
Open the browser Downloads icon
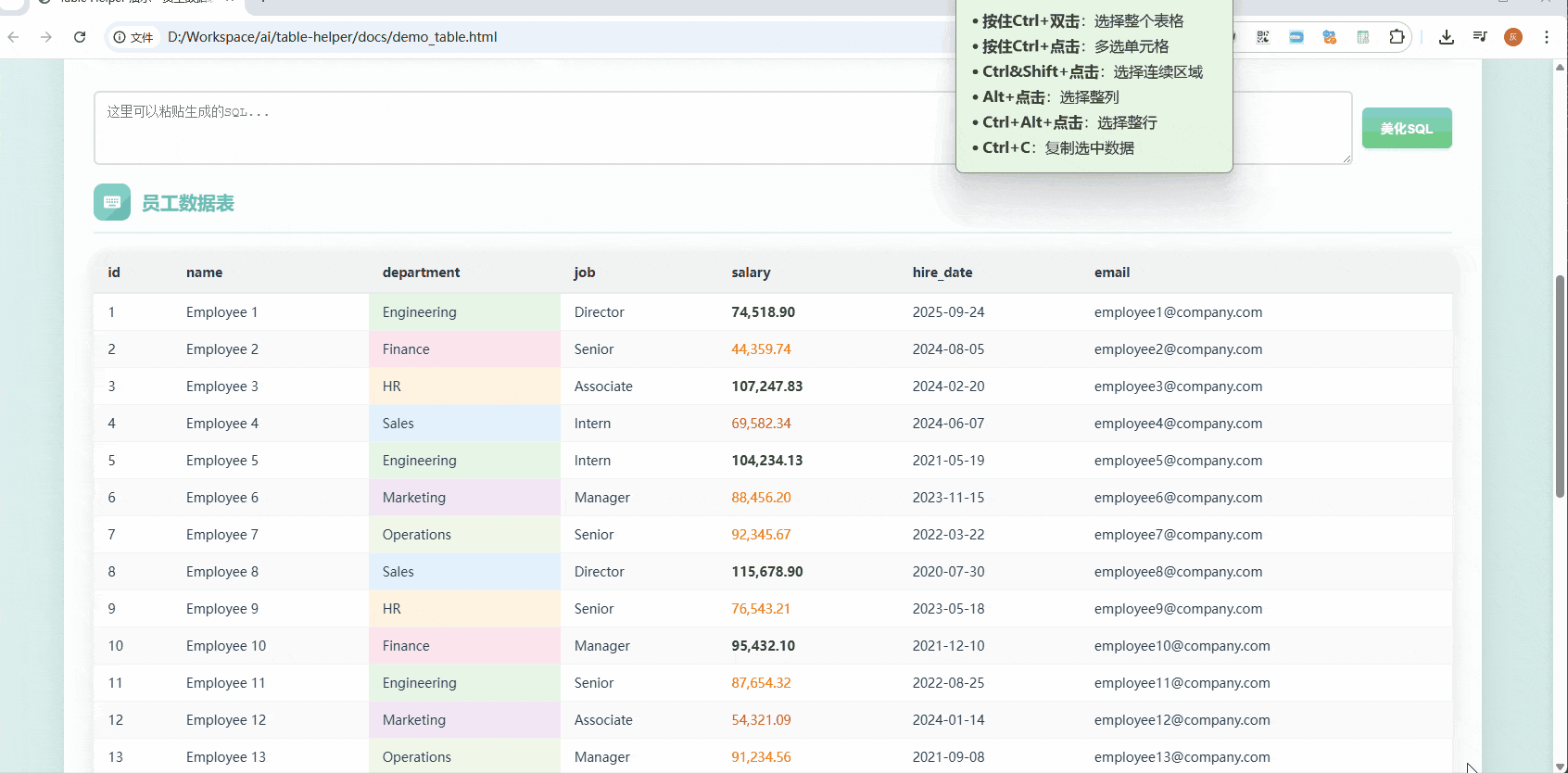[x=1446, y=37]
